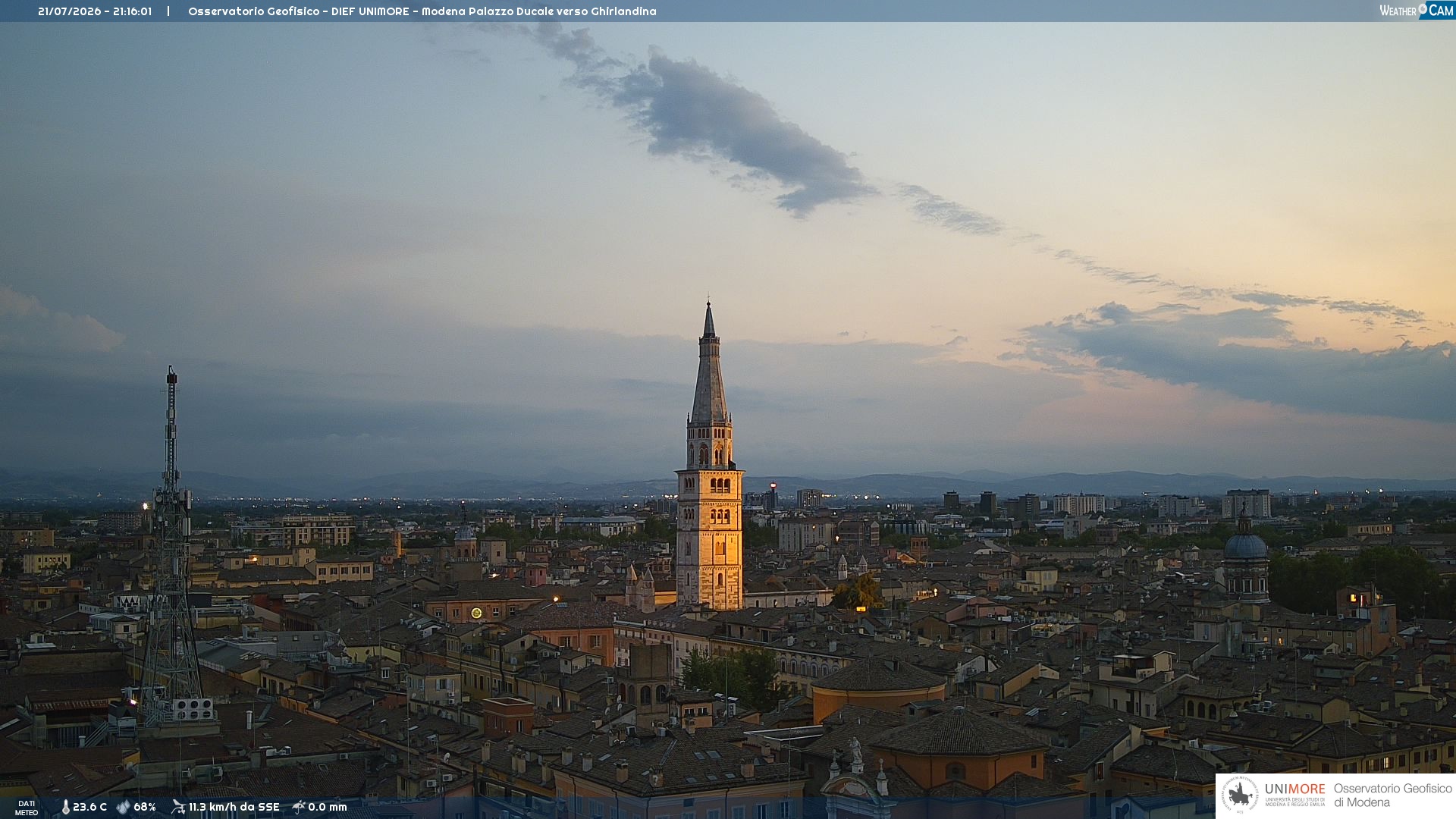Viewport: 1456px width, 819px height.
Task: Click the UNIMORE wordmark text
Action: [x=1294, y=789]
